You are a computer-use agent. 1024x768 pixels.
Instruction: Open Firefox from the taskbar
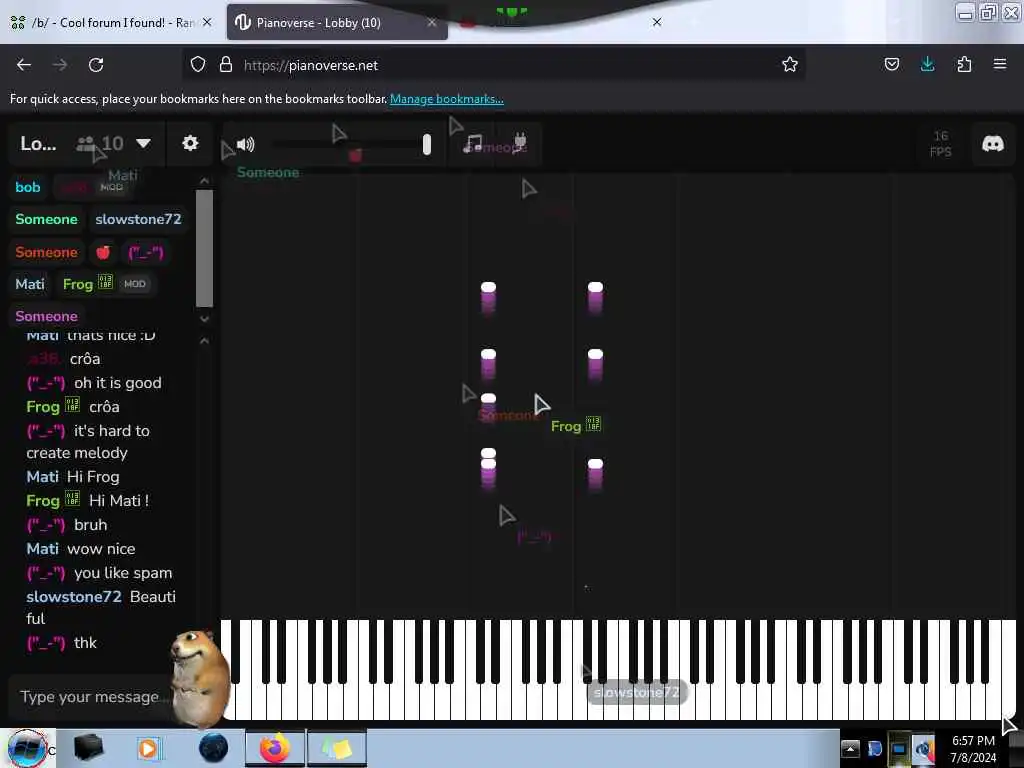(x=275, y=748)
